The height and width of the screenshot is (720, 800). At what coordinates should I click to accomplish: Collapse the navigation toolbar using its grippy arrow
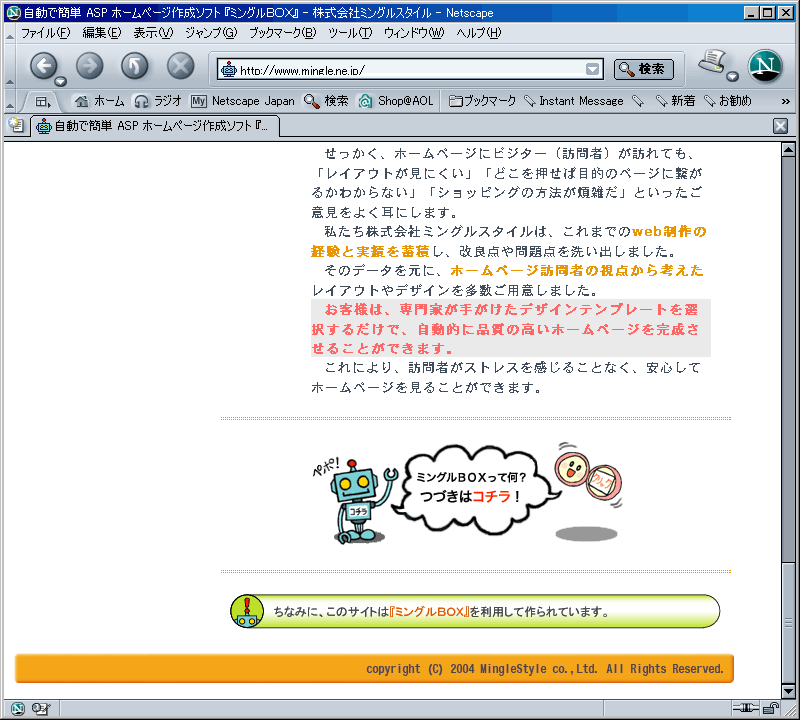point(10,67)
